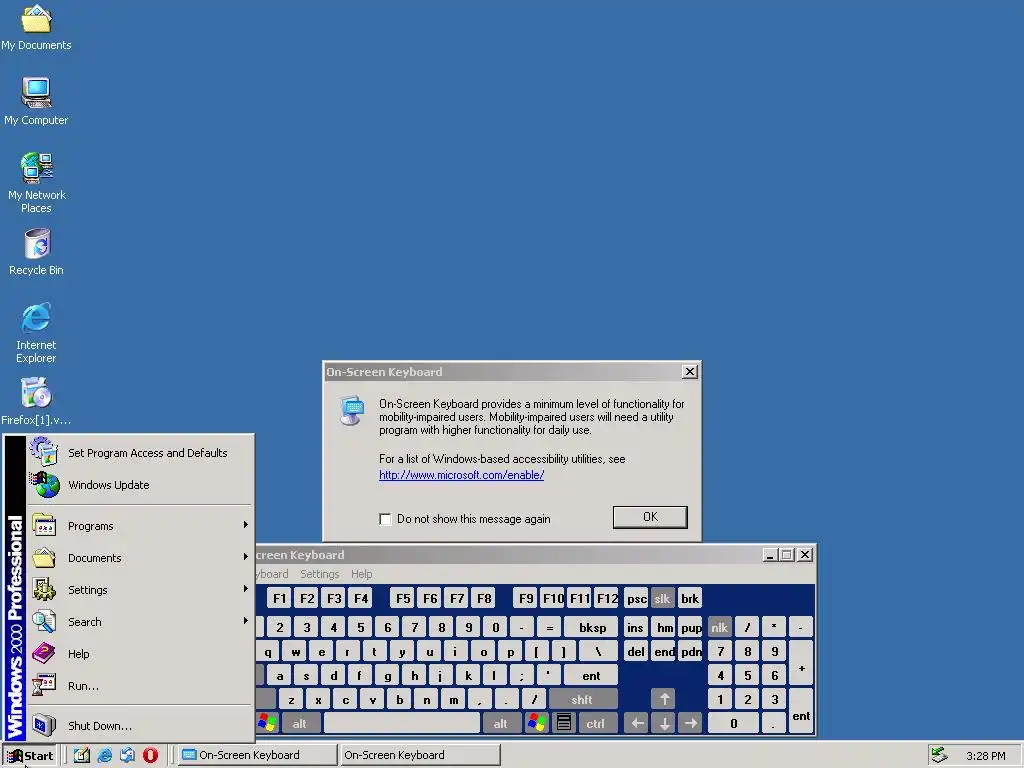This screenshot has width=1024, height=768.
Task: Open My Computer desktop icon
Action: (36, 101)
